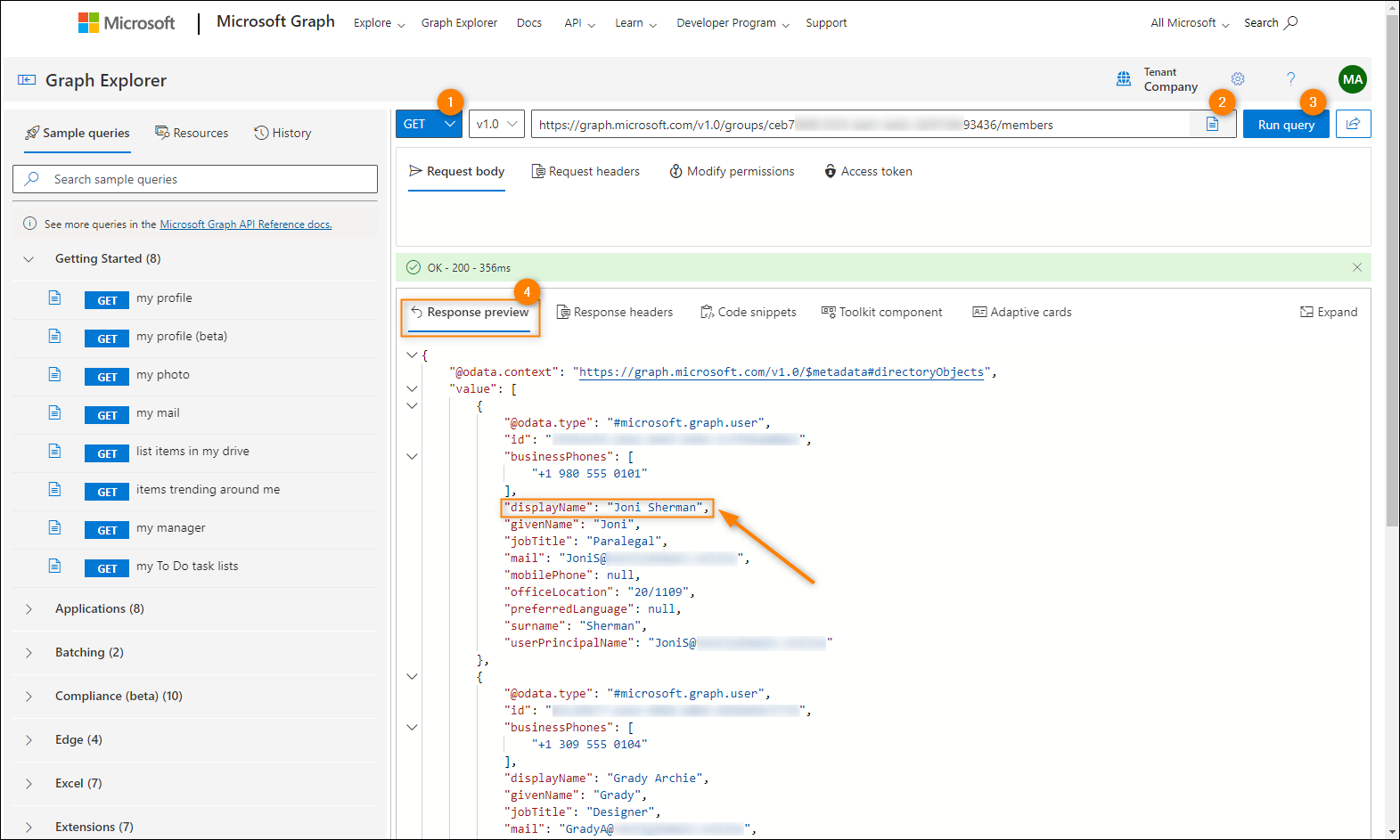Image resolution: width=1400 pixels, height=840 pixels.
Task: Collapse the root JSON object chevron
Action: tap(412, 355)
